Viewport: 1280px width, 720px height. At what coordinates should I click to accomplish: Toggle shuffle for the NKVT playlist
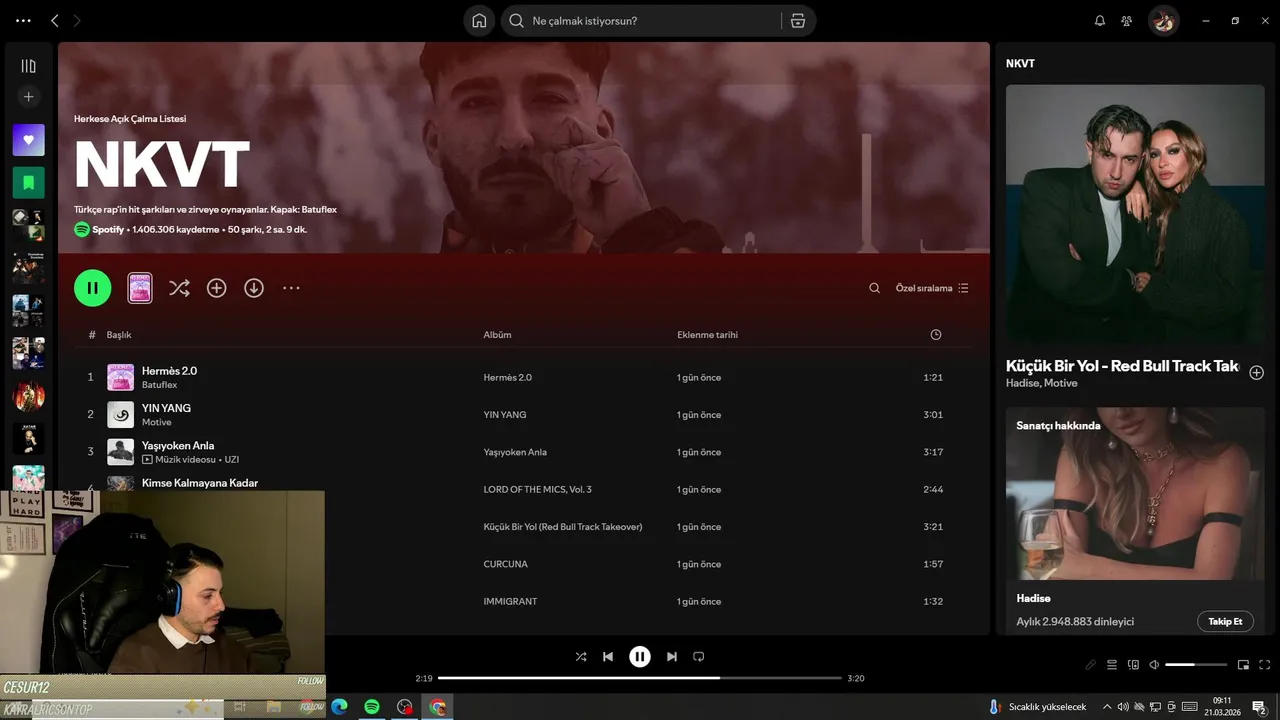click(179, 288)
